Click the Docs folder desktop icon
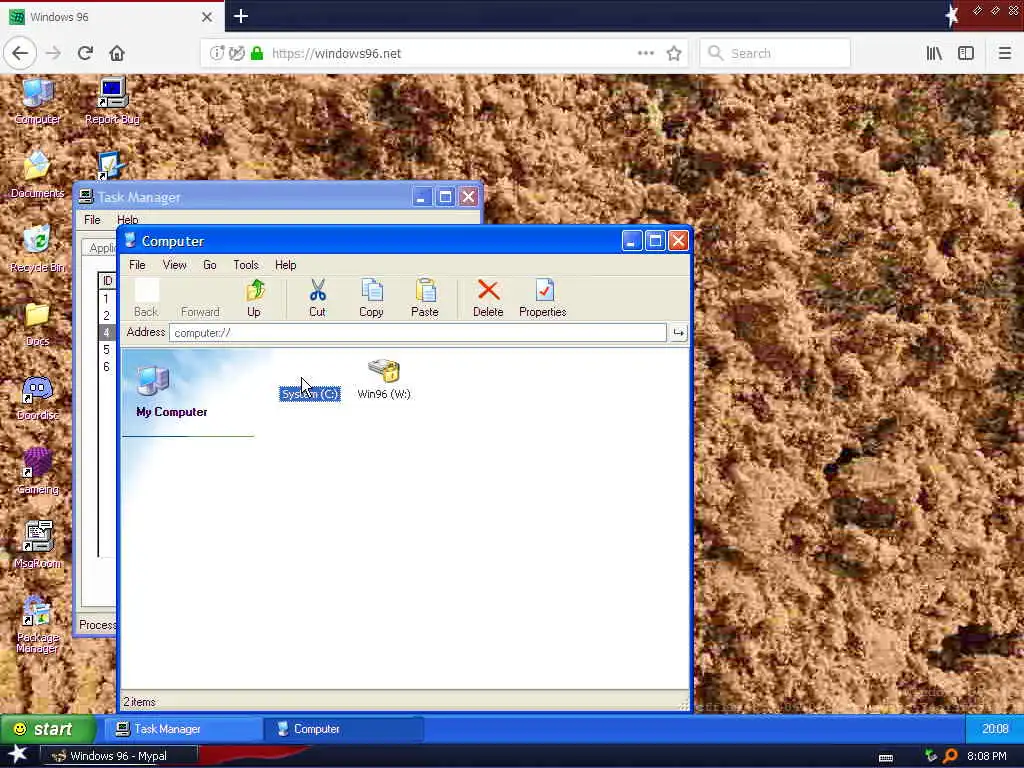Viewport: 1024px width, 768px height. click(x=37, y=323)
